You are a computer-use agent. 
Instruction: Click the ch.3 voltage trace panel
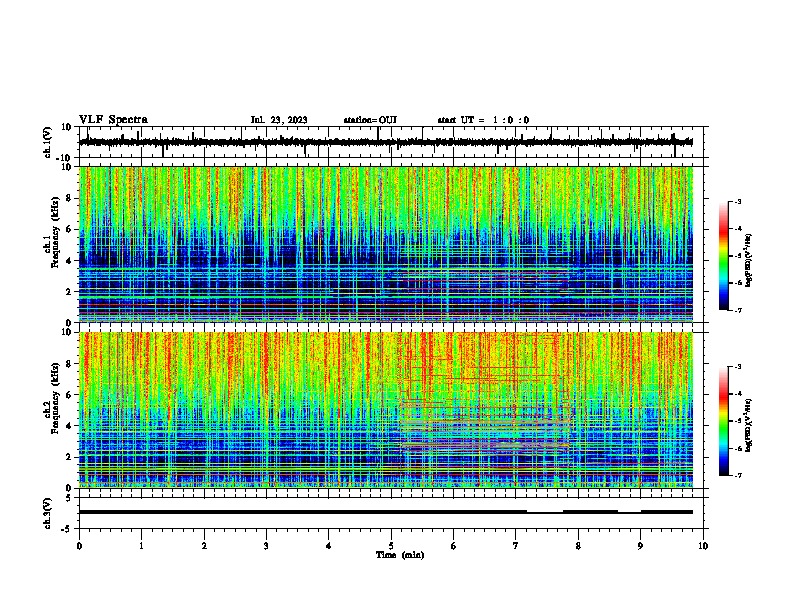[x=391, y=513]
